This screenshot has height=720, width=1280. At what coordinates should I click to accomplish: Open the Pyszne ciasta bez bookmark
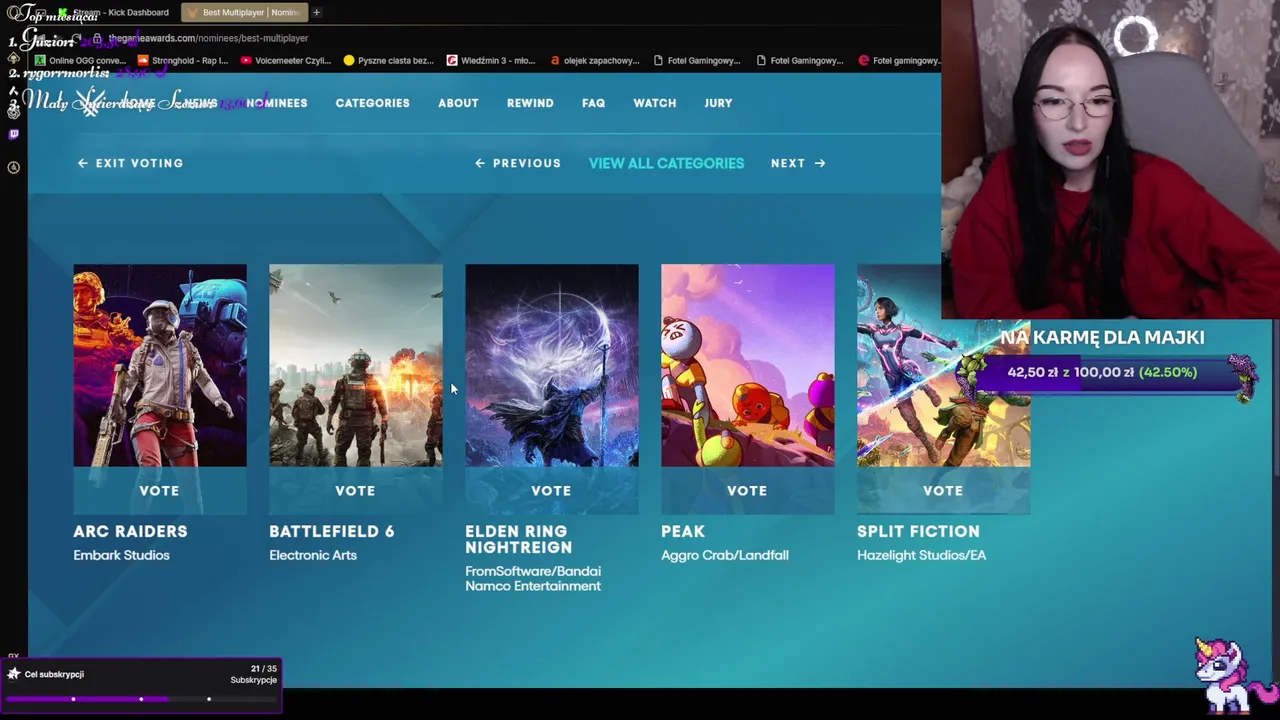pos(388,60)
